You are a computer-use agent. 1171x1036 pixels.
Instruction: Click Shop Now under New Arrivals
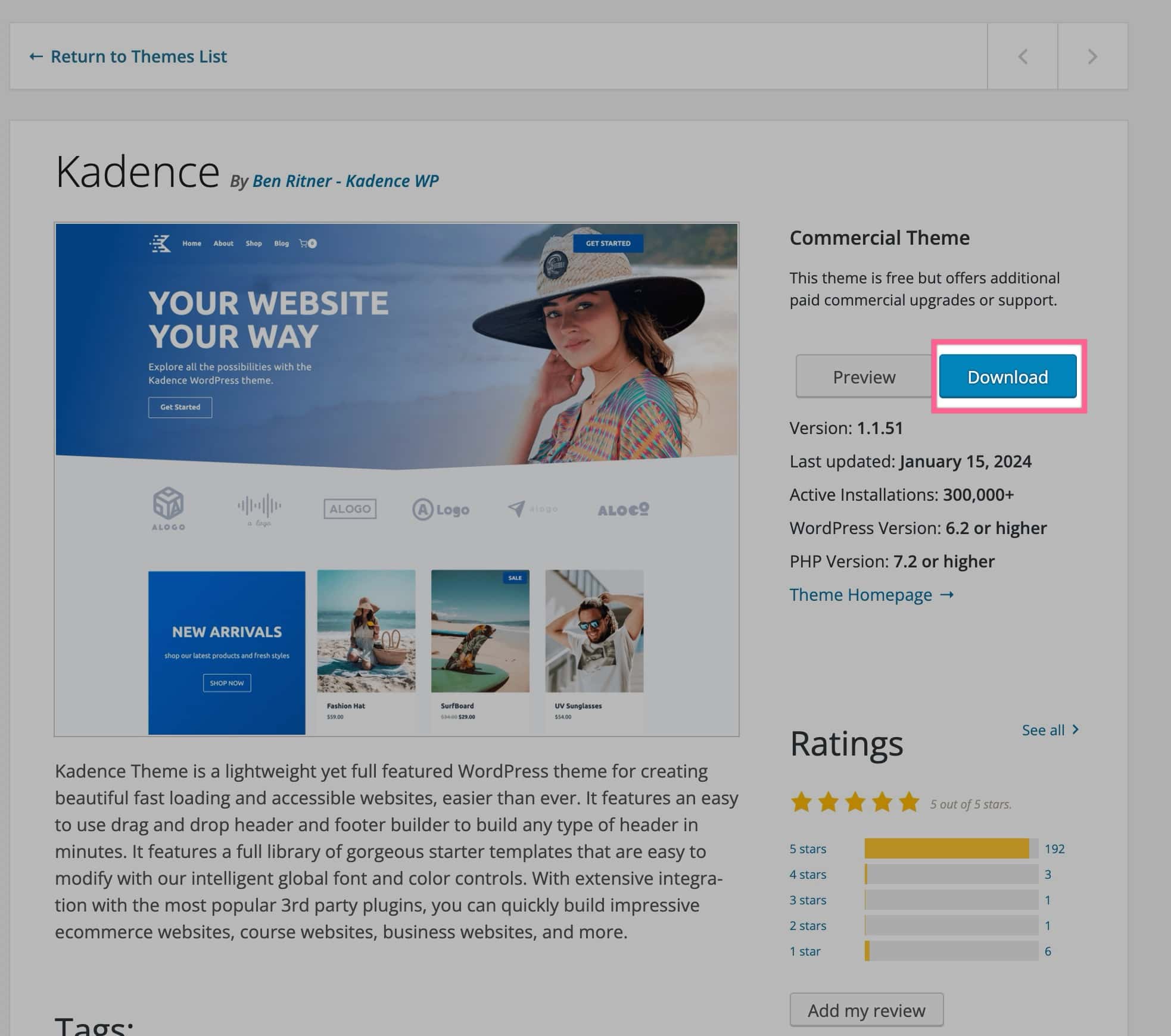226,683
